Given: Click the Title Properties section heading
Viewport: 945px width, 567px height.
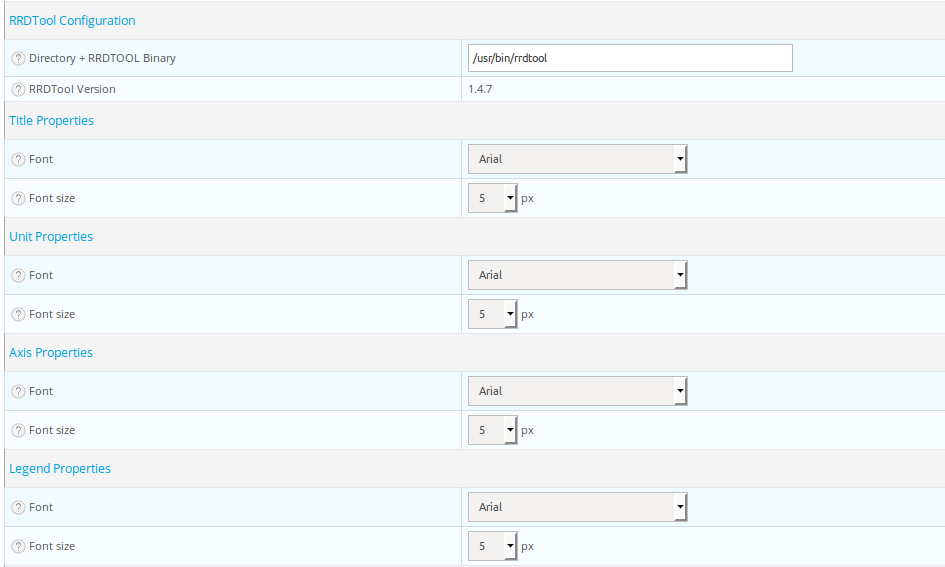Looking at the screenshot, I should pyautogui.click(x=51, y=121).
